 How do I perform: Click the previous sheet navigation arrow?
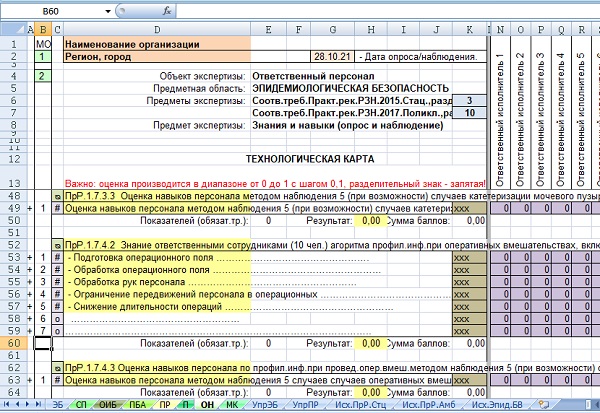(17, 404)
